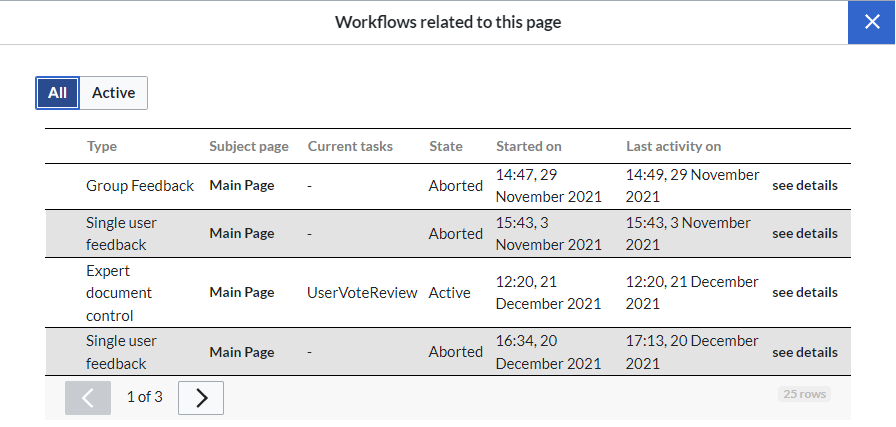Sort by Started on column header
The image size is (896, 427).
click(529, 146)
